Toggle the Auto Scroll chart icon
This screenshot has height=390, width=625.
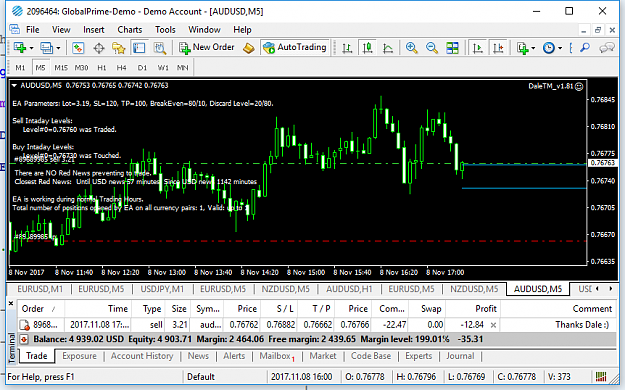(477, 48)
